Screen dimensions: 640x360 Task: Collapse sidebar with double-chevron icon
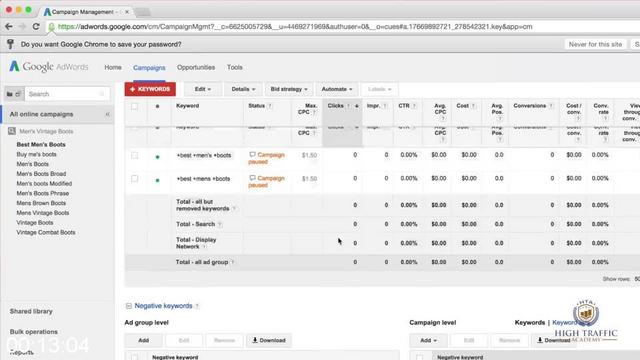click(x=107, y=114)
